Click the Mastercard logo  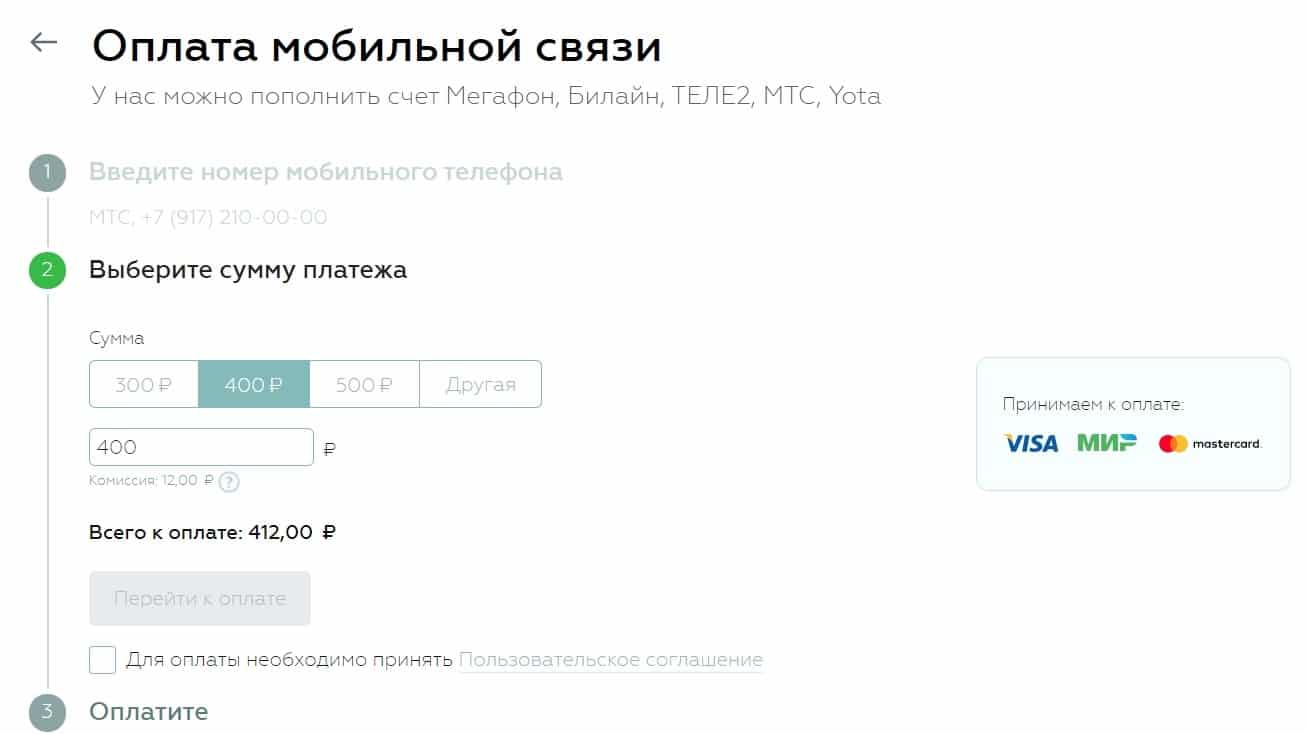pyautogui.click(x=1210, y=443)
